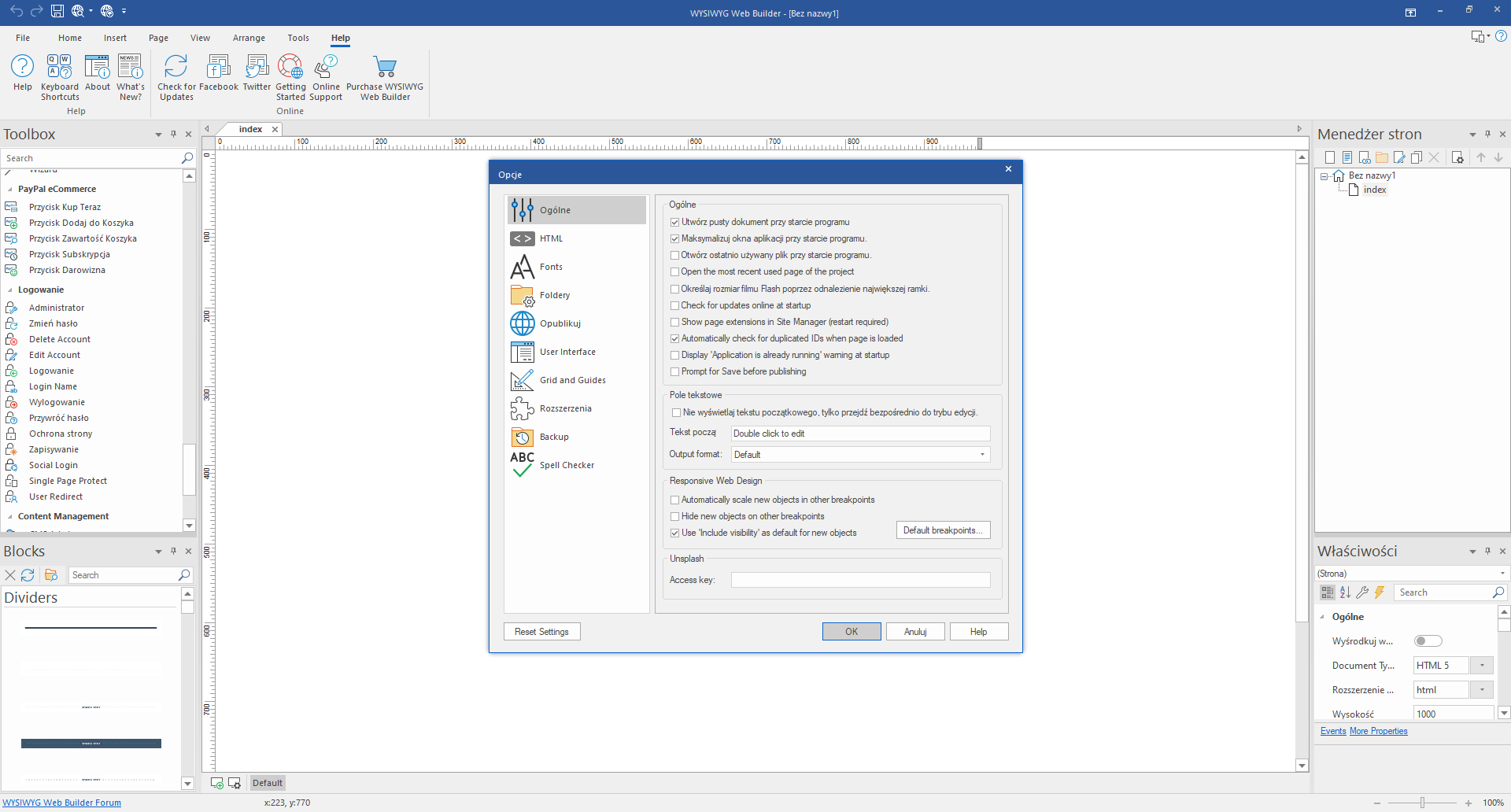This screenshot has width=1511, height=812.
Task: Click the Save icon in title bar
Action: point(57,11)
